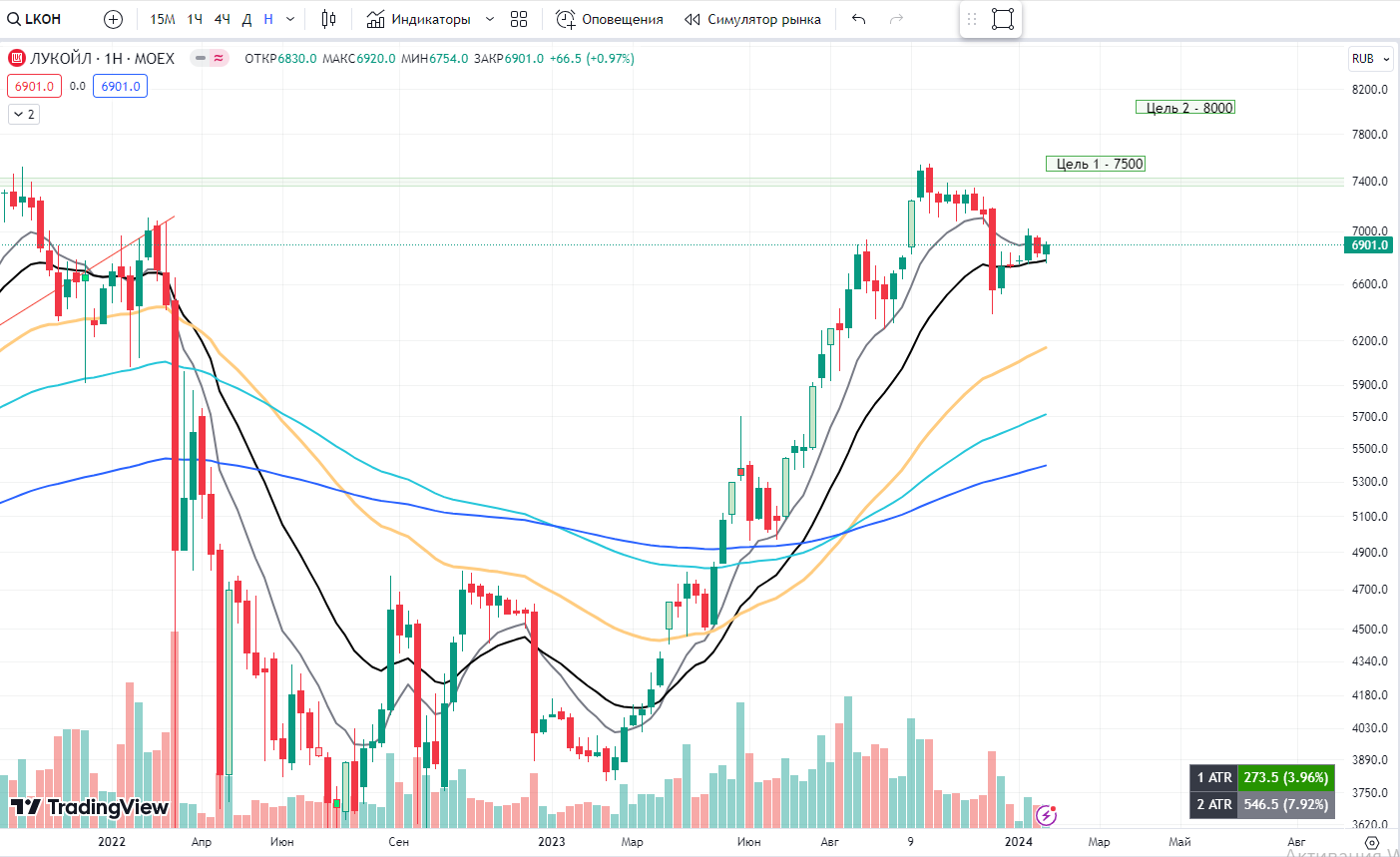
Task: Select the 4Ч timeframe
Action: point(223,19)
